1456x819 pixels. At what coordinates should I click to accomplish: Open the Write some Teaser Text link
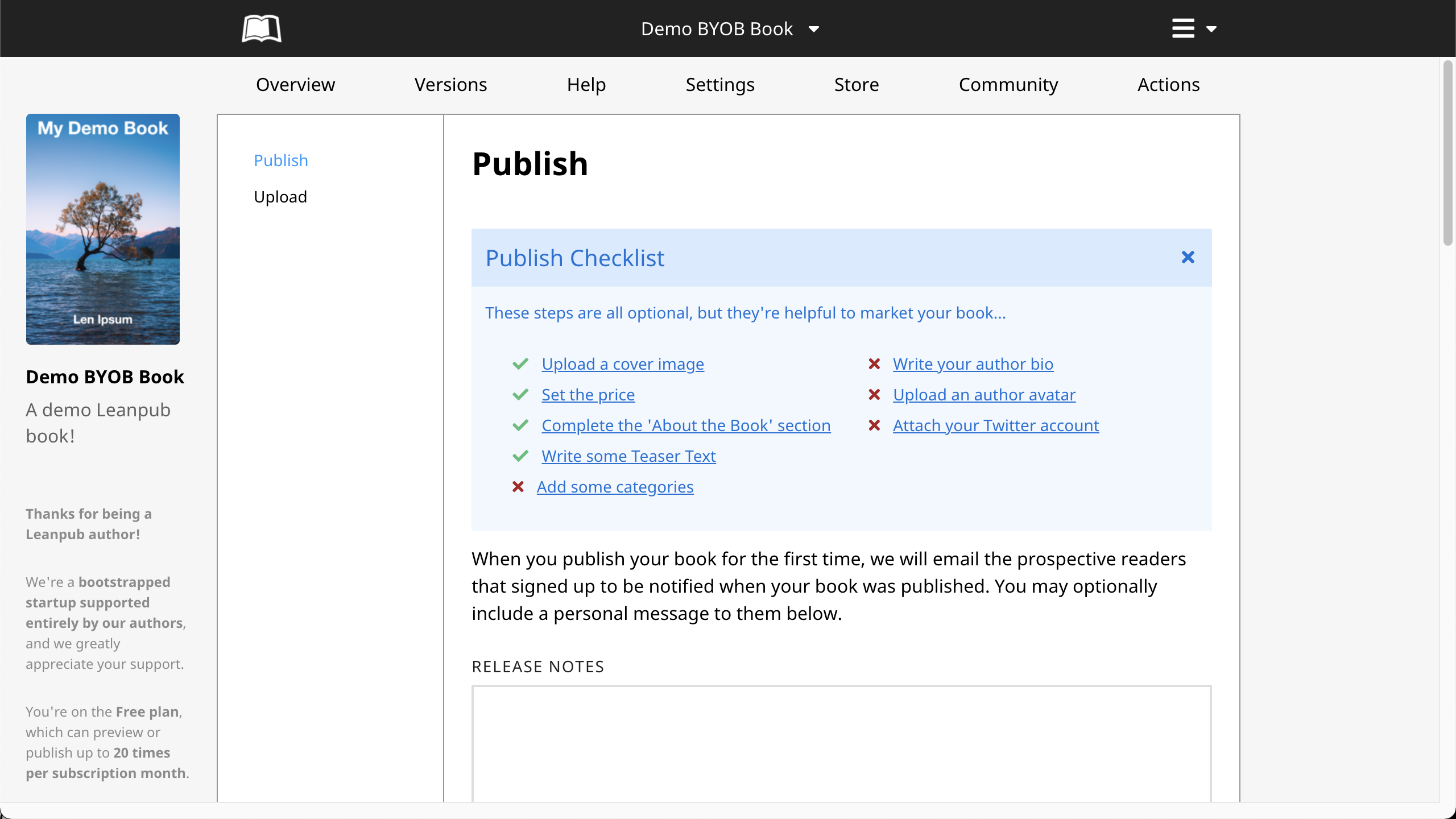pyautogui.click(x=628, y=456)
